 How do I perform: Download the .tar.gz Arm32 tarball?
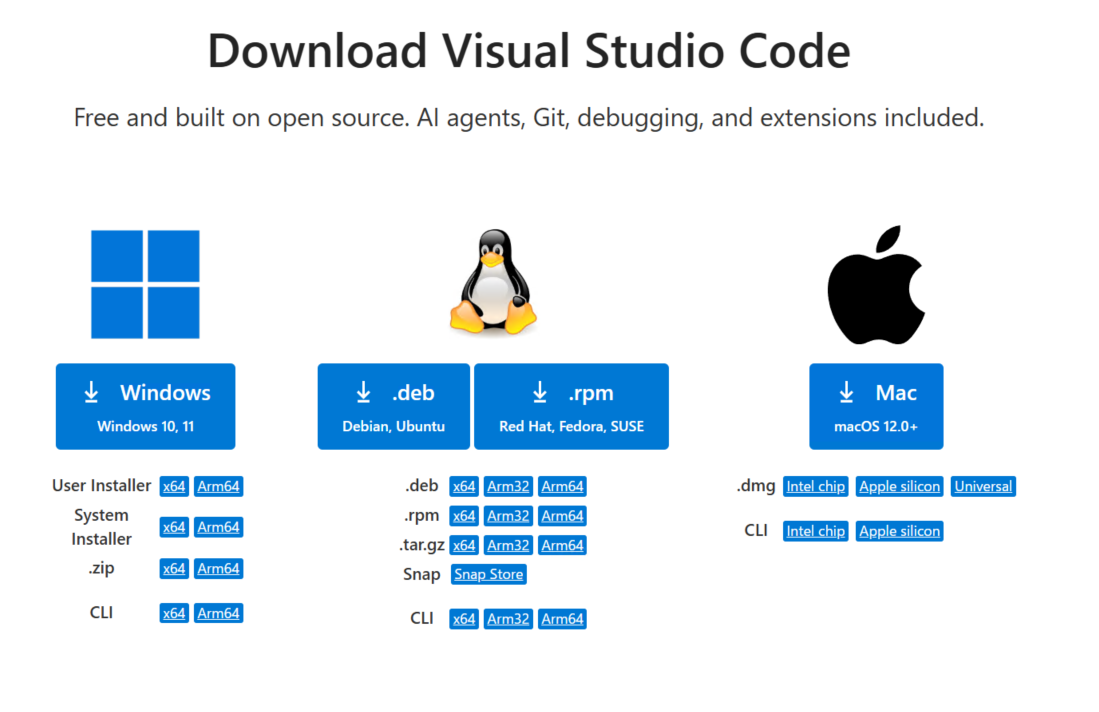pyautogui.click(x=508, y=545)
